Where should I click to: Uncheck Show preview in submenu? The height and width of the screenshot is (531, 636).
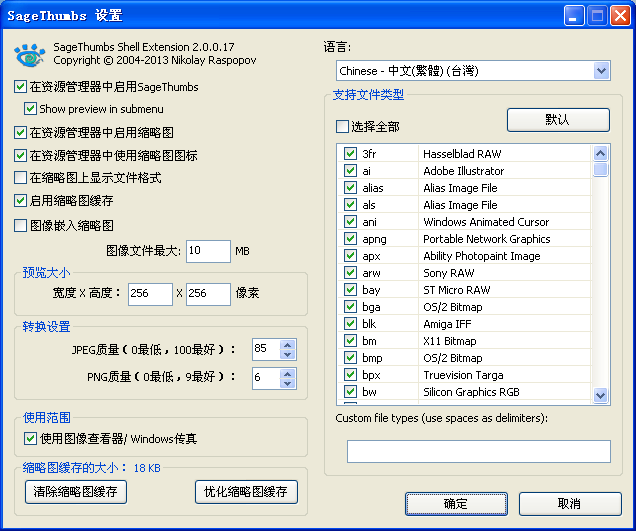tap(30, 109)
